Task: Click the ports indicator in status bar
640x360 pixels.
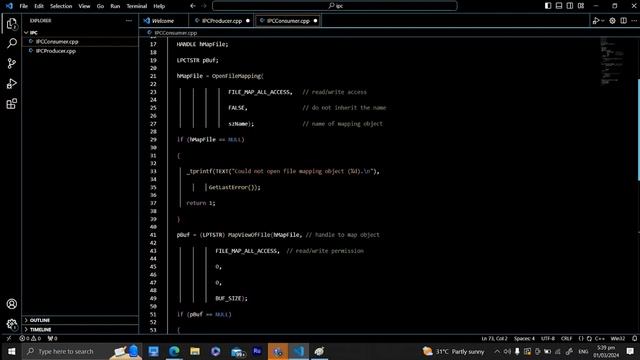Action: tap(52, 338)
